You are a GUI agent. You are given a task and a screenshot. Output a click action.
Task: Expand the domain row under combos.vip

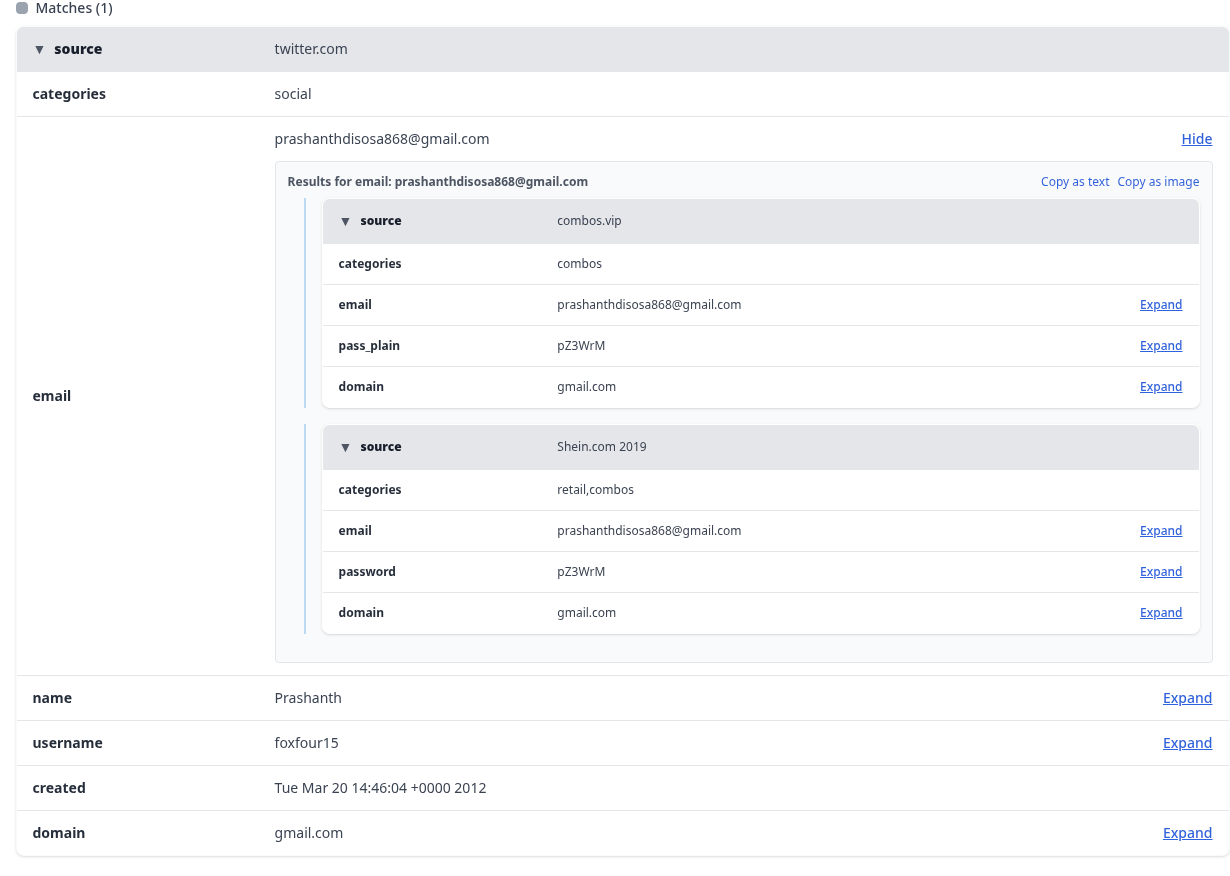(1160, 387)
